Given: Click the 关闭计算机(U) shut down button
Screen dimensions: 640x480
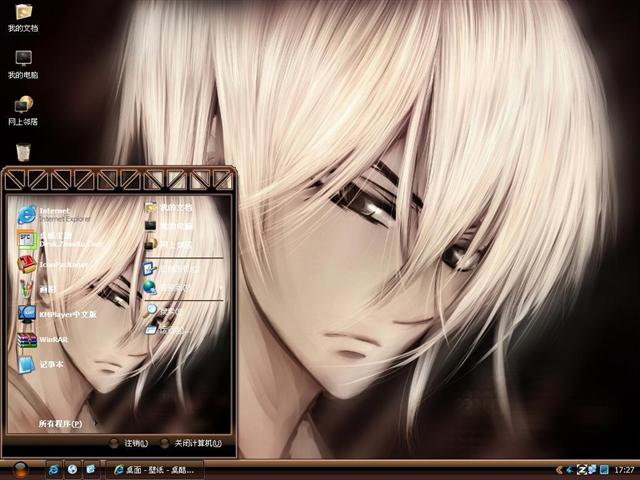Looking at the screenshot, I should pyautogui.click(x=191, y=443).
